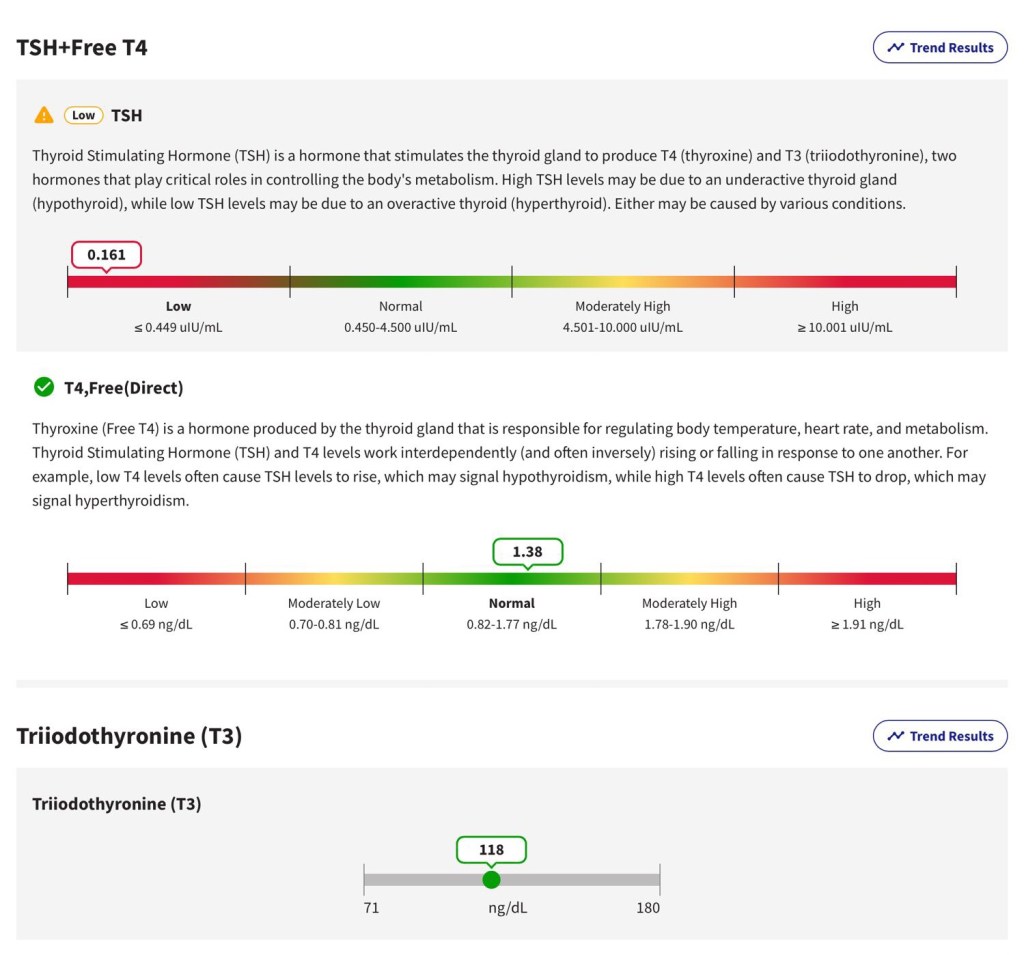1024x955 pixels.
Task: Click the trend line icon in the TSH+Free T4 header button
Action: [x=896, y=47]
